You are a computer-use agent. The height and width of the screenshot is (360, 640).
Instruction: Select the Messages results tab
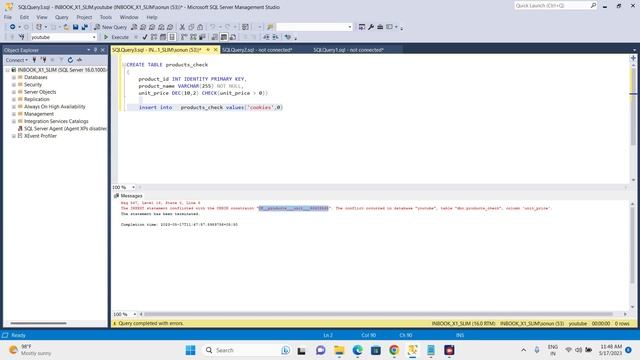pyautogui.click(x=128, y=196)
